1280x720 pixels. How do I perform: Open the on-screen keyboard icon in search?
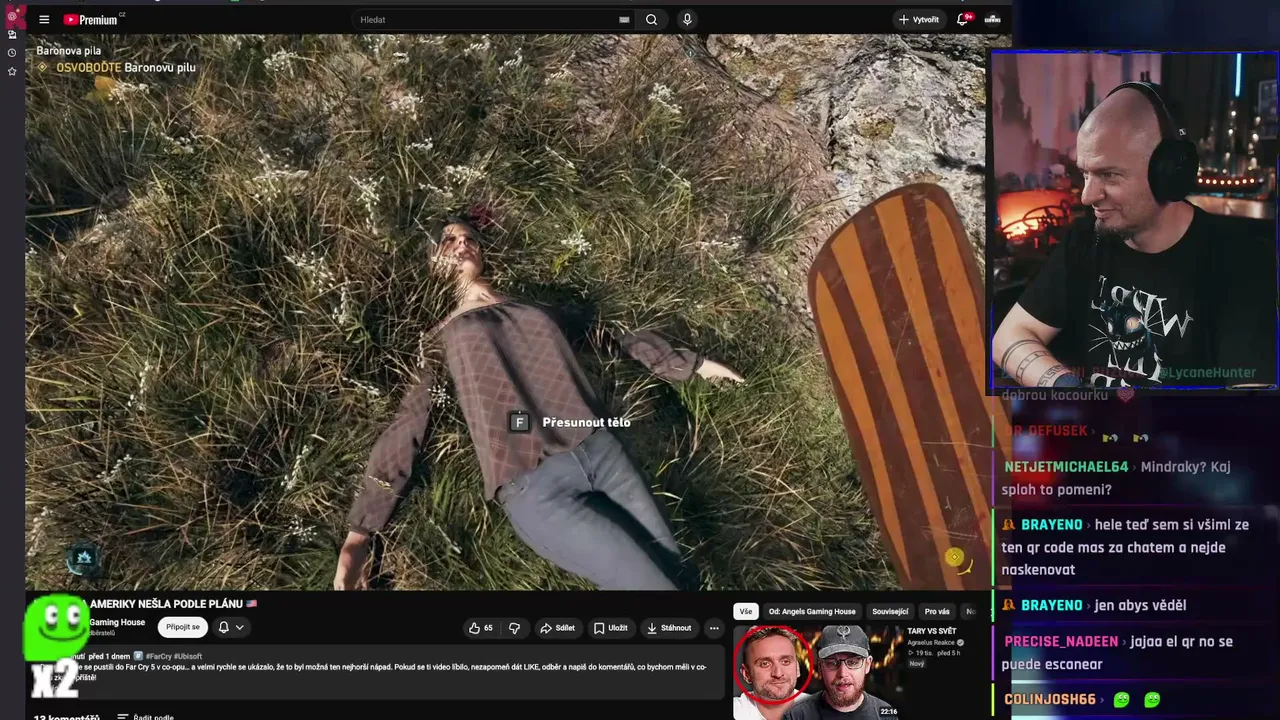click(x=624, y=19)
